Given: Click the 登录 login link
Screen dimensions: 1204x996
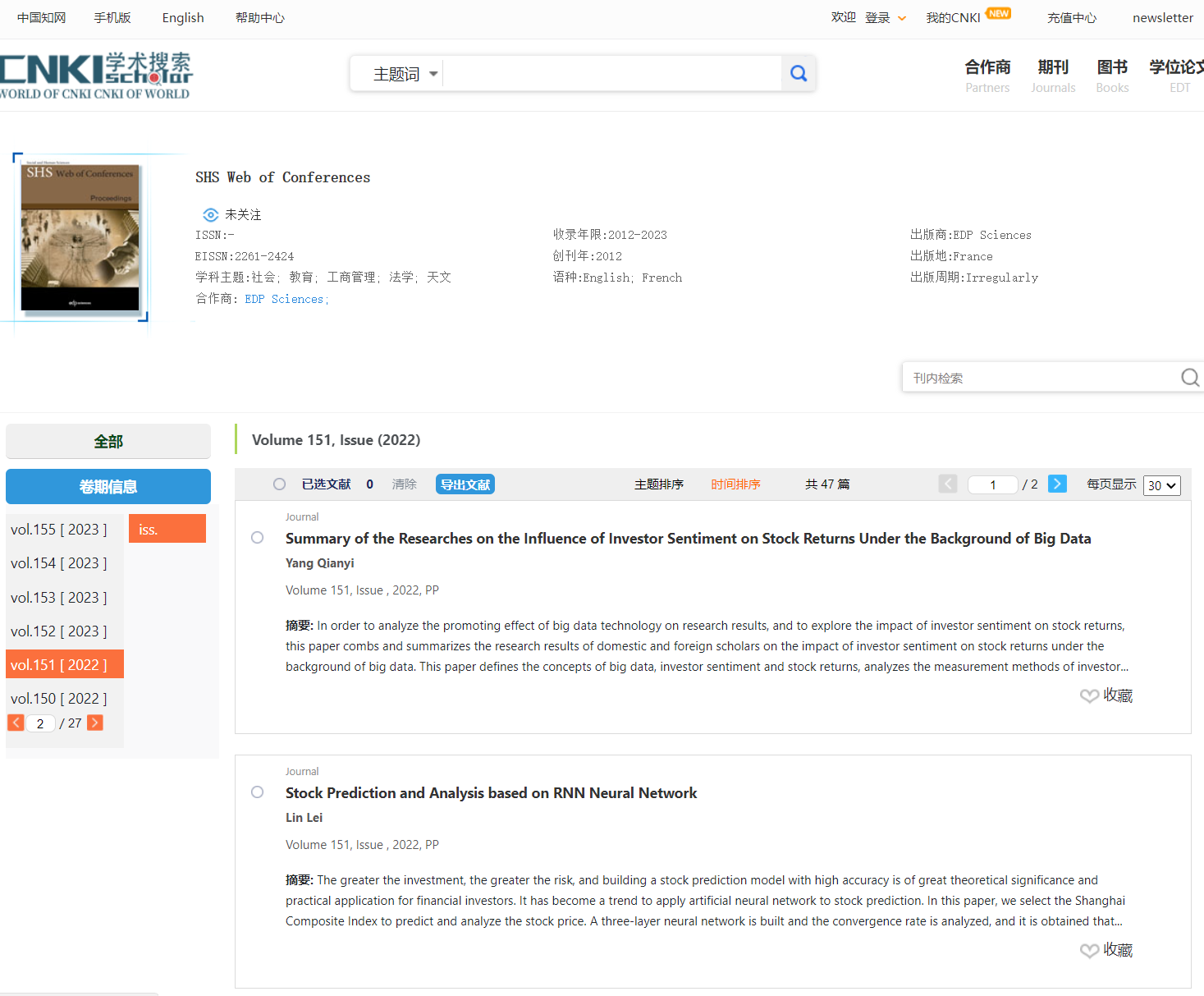Looking at the screenshot, I should [x=877, y=18].
